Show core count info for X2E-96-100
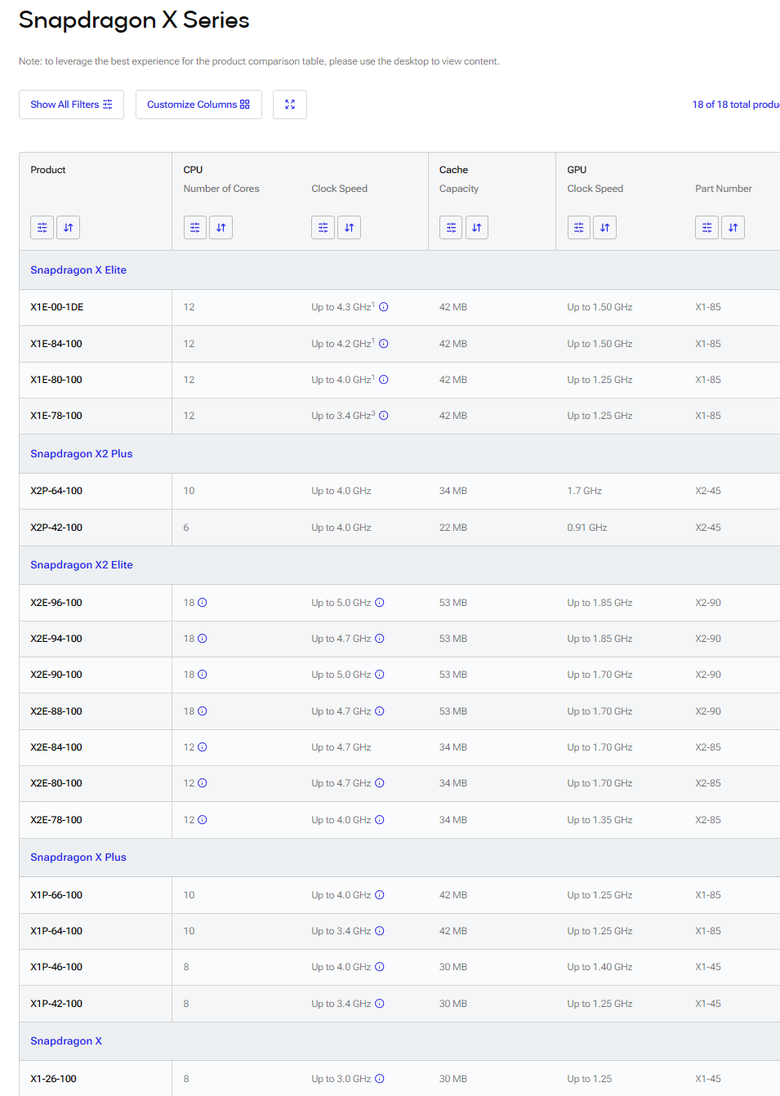The image size is (780, 1096). 202,603
